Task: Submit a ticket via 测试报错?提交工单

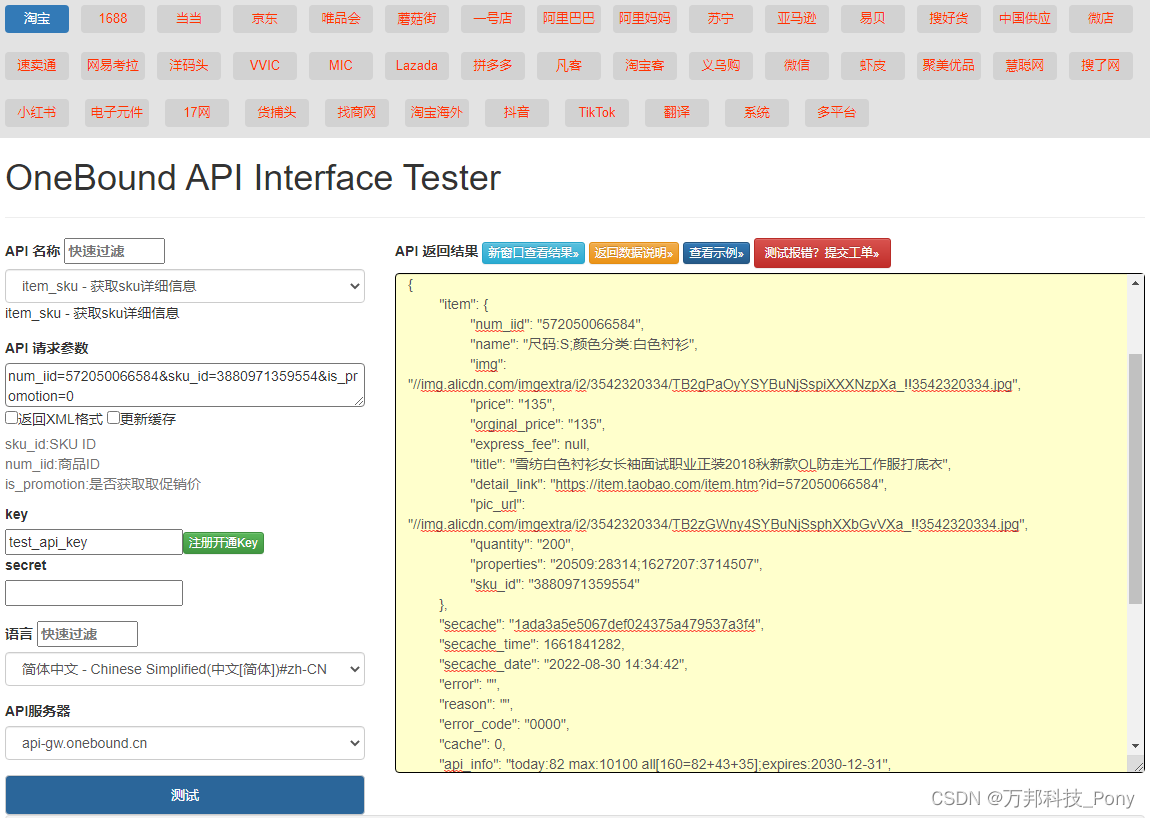Action: (x=822, y=253)
